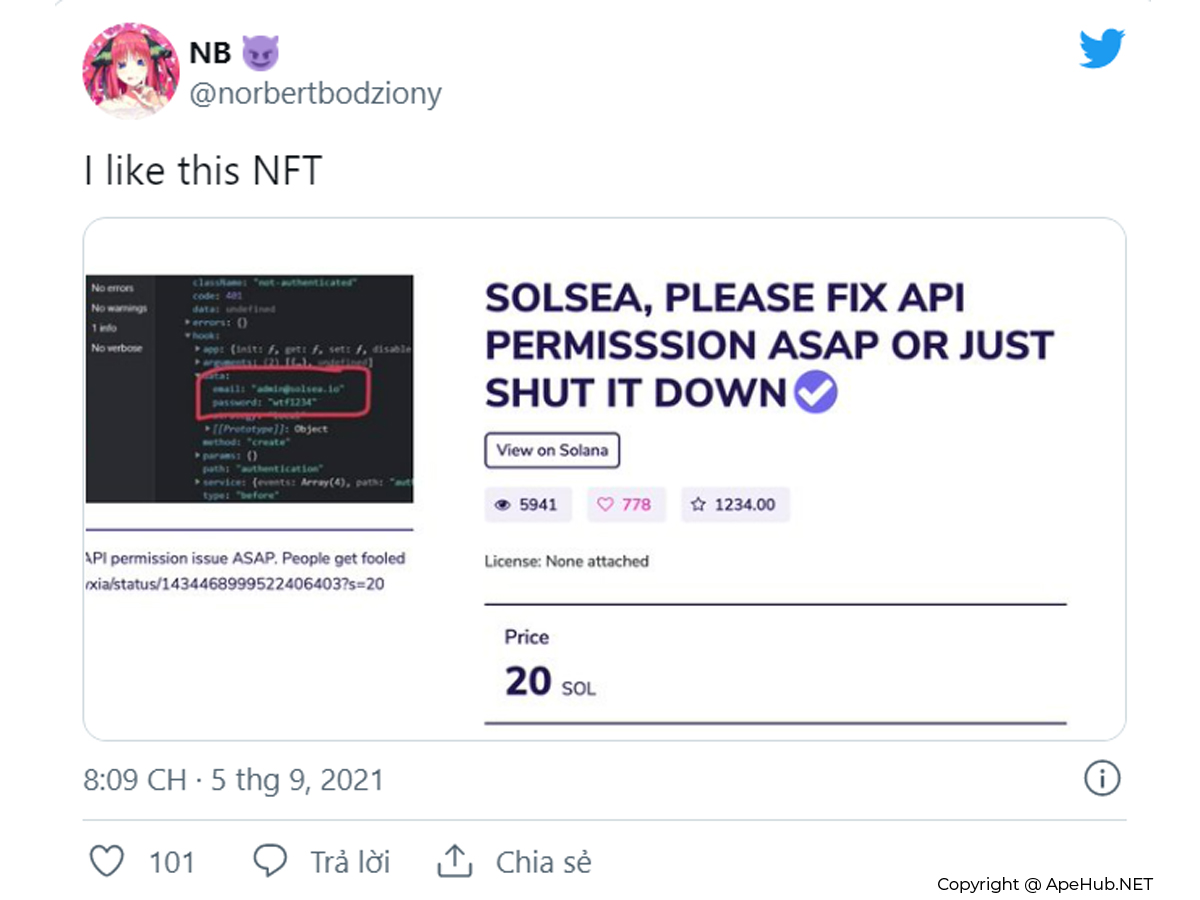The height and width of the screenshot is (900, 1200).
Task: Select the 'No errors' console filter
Action: (112, 288)
